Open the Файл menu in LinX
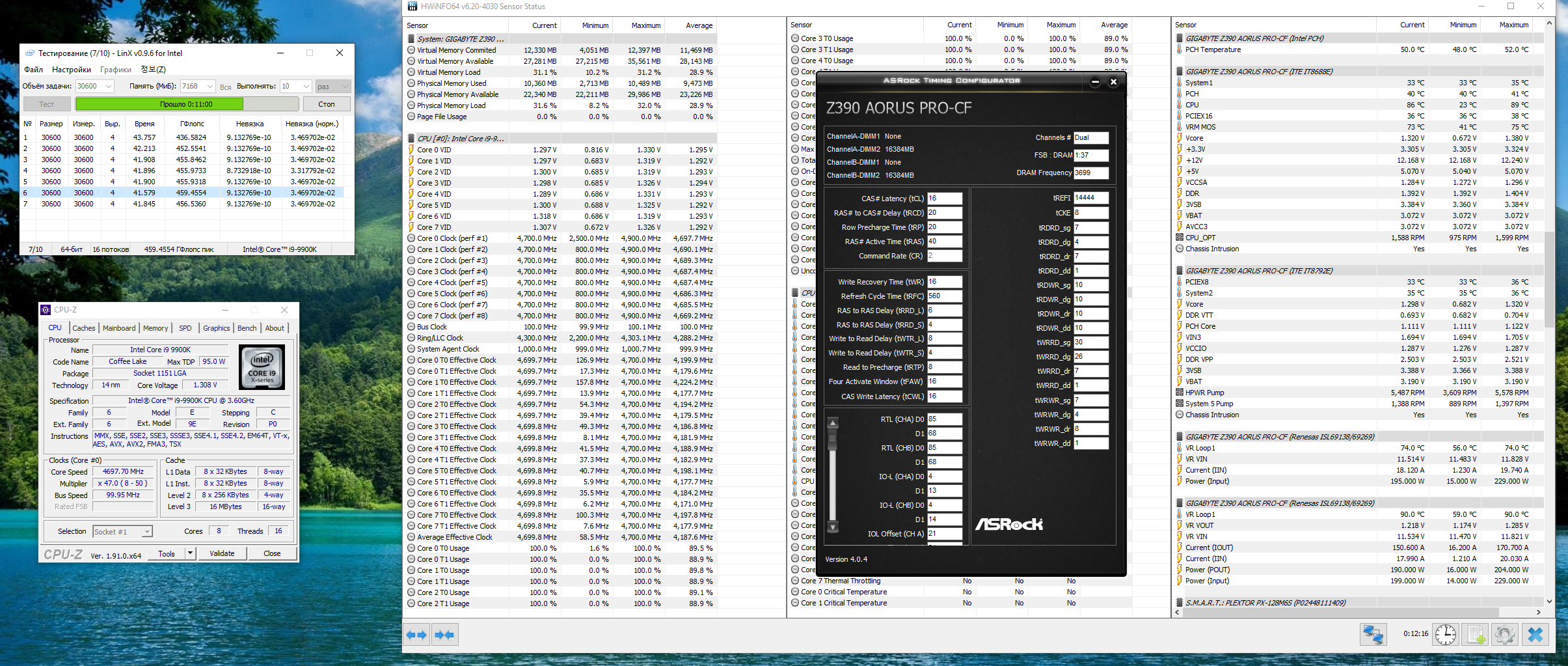This screenshot has height=666, width=1568. [x=34, y=70]
